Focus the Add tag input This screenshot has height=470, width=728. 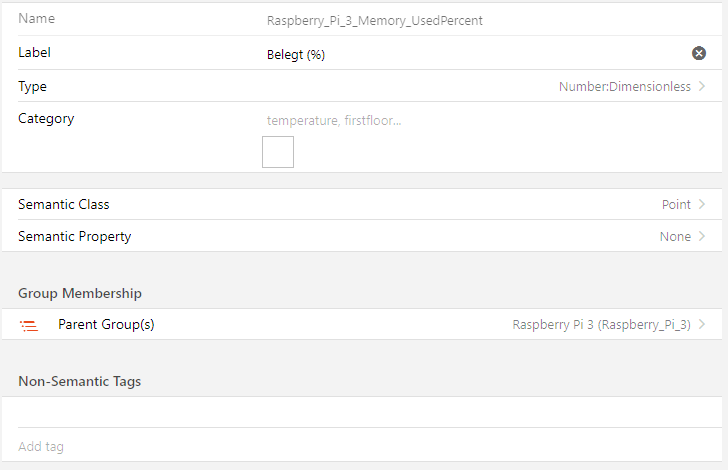click(x=300, y=446)
